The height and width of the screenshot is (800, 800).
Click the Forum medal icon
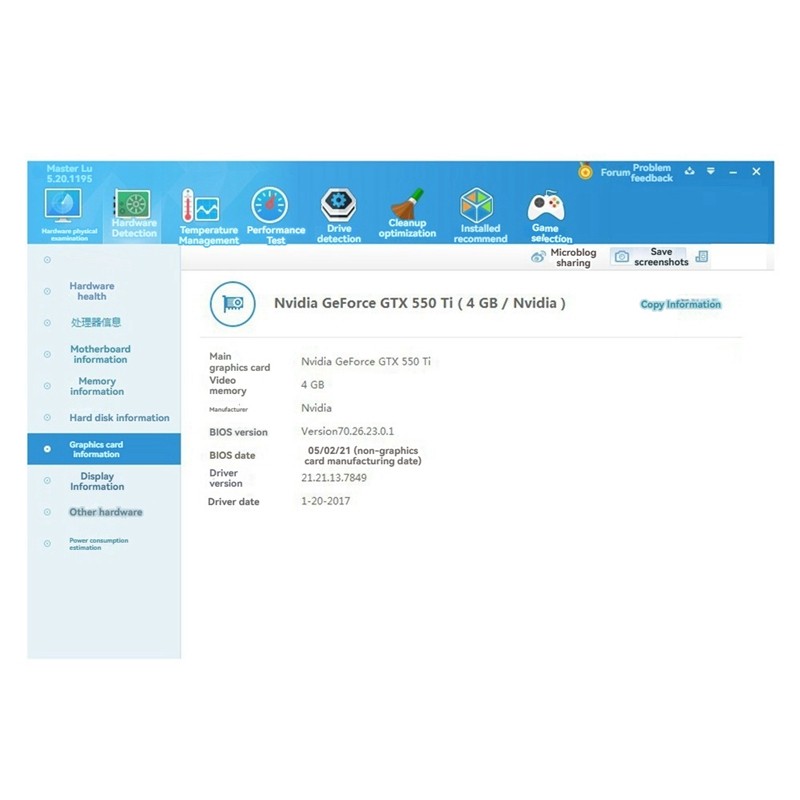point(585,172)
